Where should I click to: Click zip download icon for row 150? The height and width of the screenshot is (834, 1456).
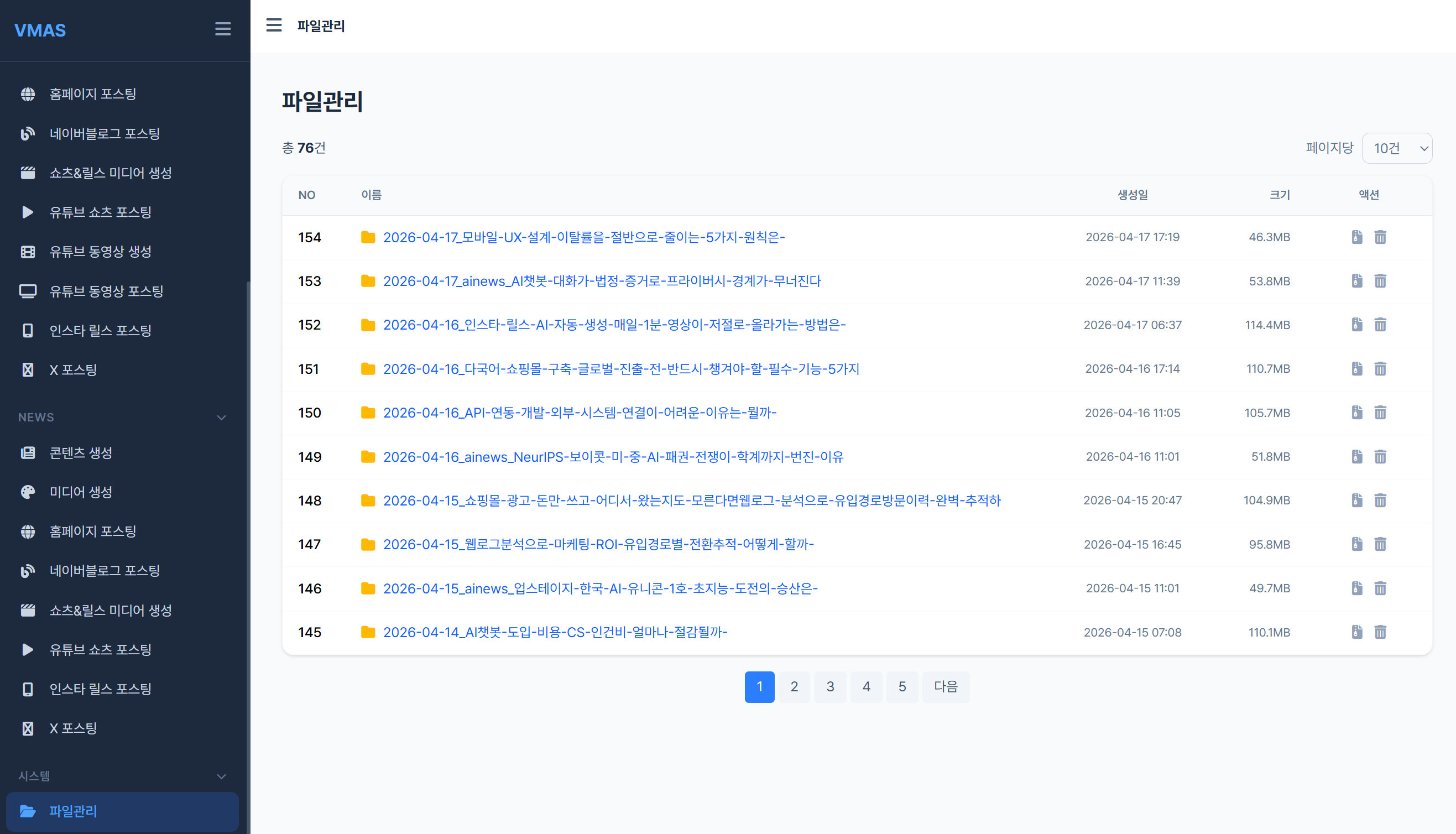(1356, 413)
